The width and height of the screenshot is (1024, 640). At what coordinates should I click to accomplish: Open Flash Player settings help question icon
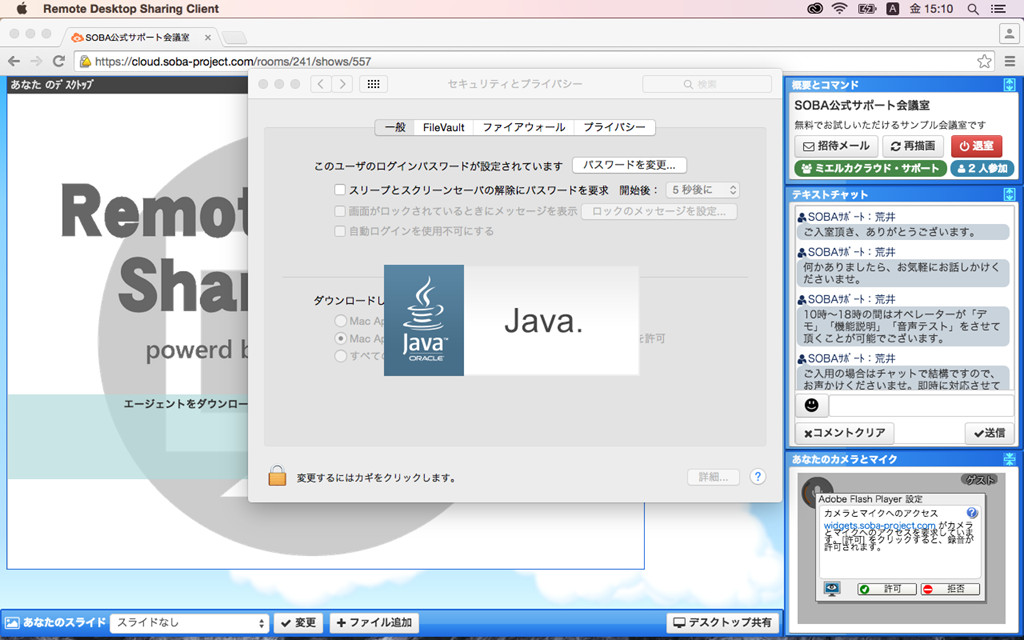pos(972,513)
